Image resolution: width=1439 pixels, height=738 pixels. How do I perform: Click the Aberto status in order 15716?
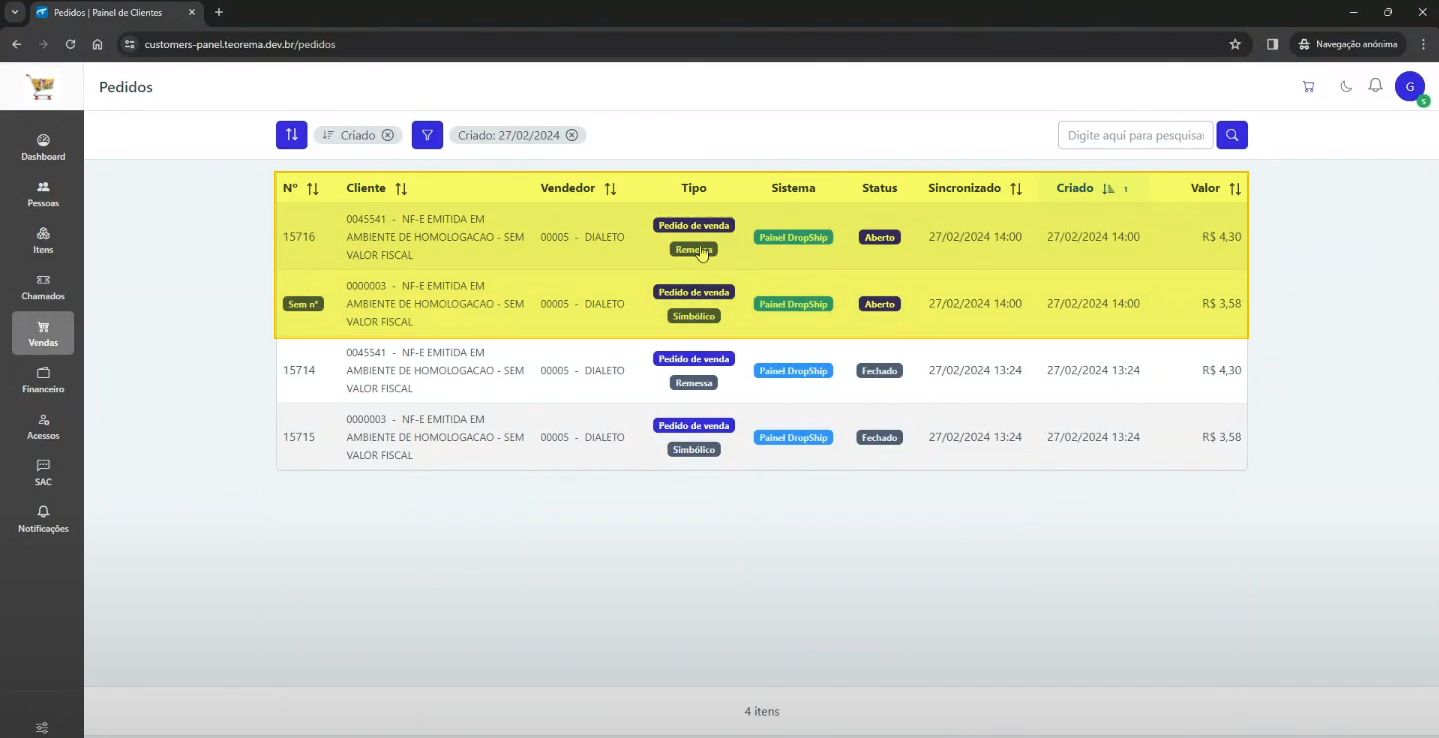tap(880, 237)
